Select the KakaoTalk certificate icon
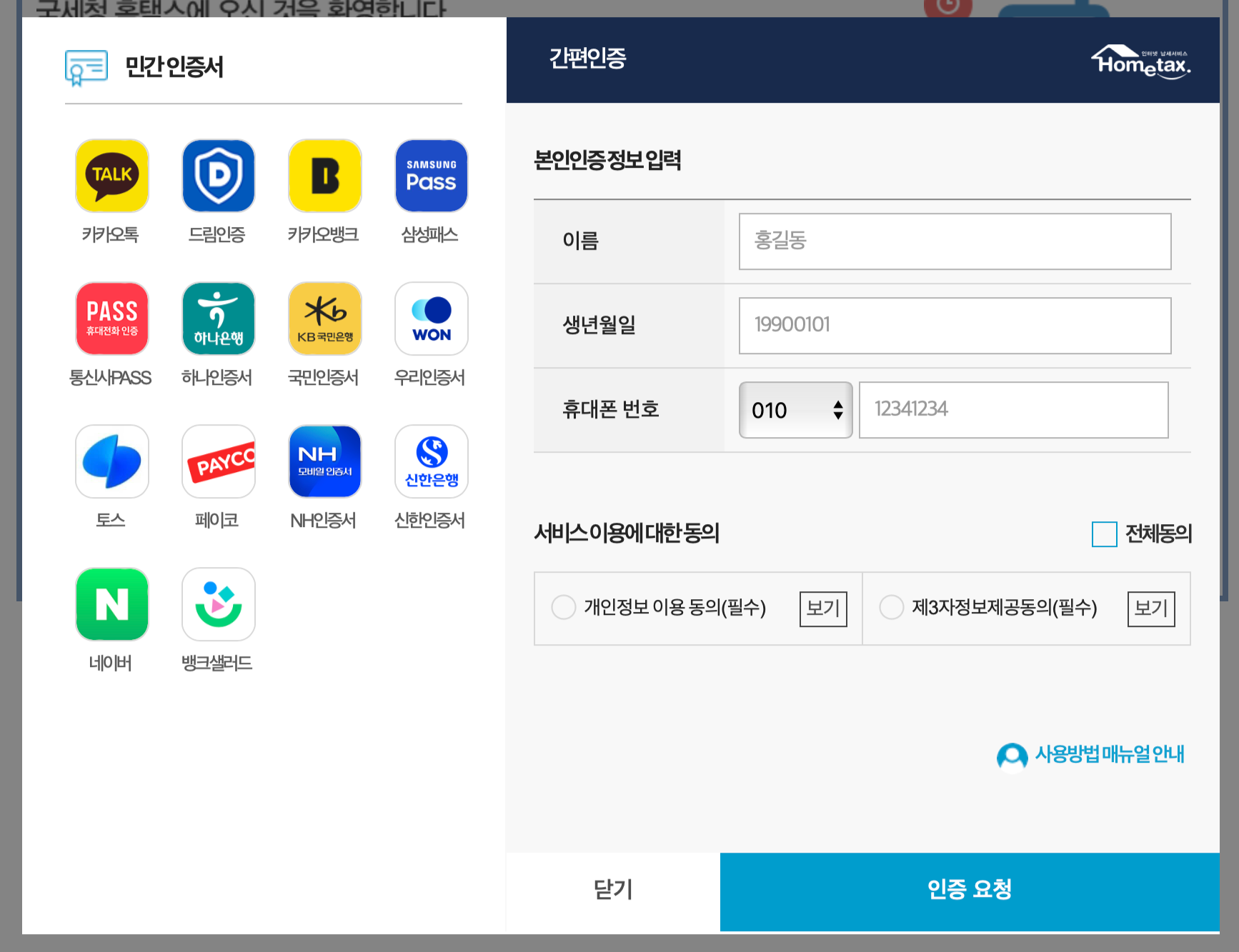Image resolution: width=1239 pixels, height=952 pixels. (112, 176)
